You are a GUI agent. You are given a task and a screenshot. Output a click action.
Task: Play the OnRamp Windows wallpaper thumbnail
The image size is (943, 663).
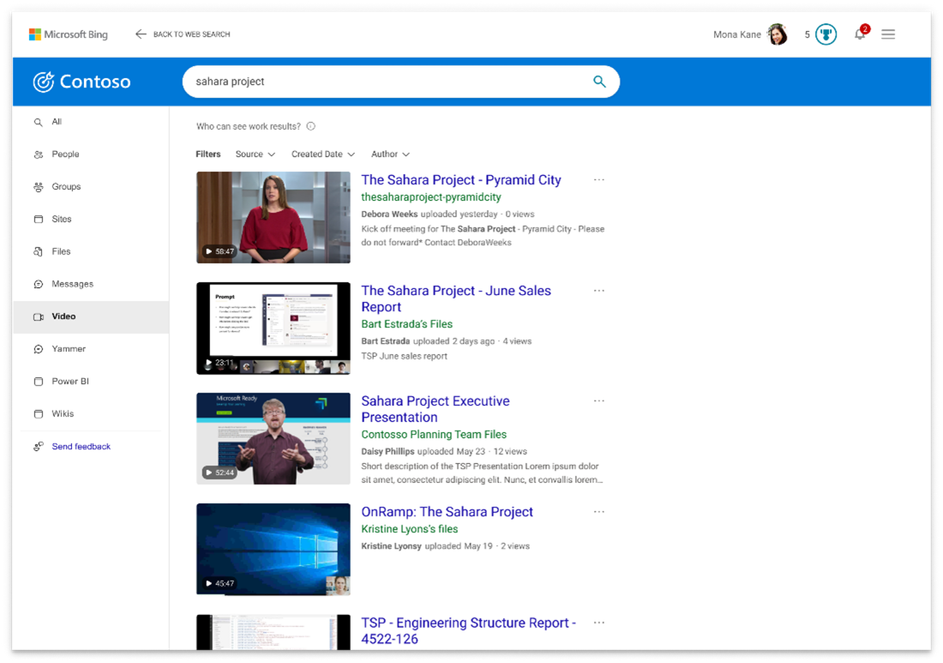tap(274, 550)
